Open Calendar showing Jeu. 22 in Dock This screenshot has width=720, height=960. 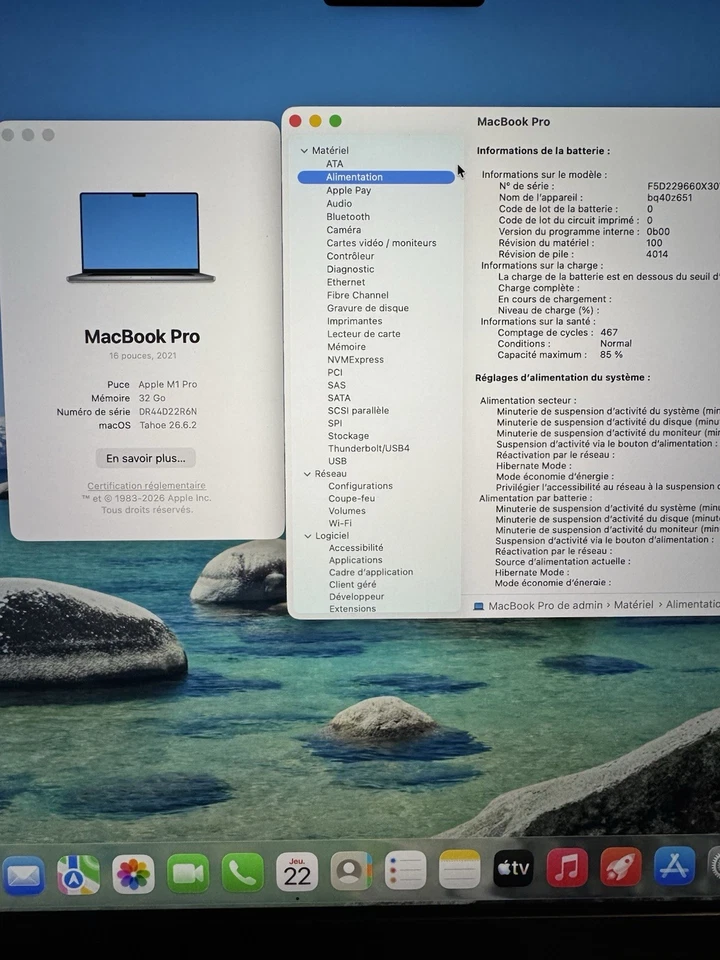tap(297, 871)
